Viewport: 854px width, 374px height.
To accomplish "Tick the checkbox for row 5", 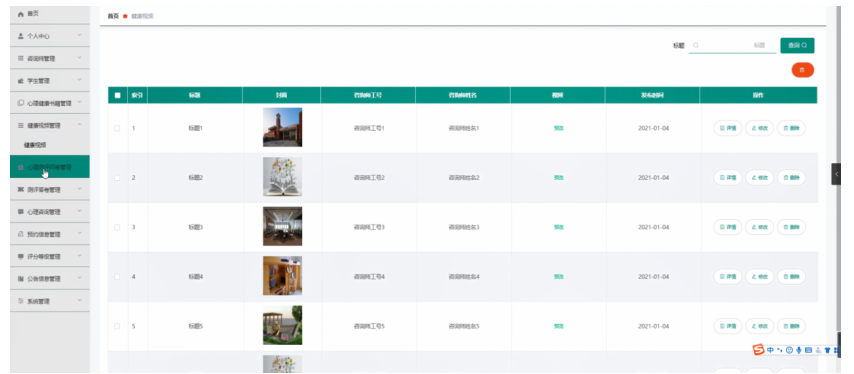I will pos(117,326).
